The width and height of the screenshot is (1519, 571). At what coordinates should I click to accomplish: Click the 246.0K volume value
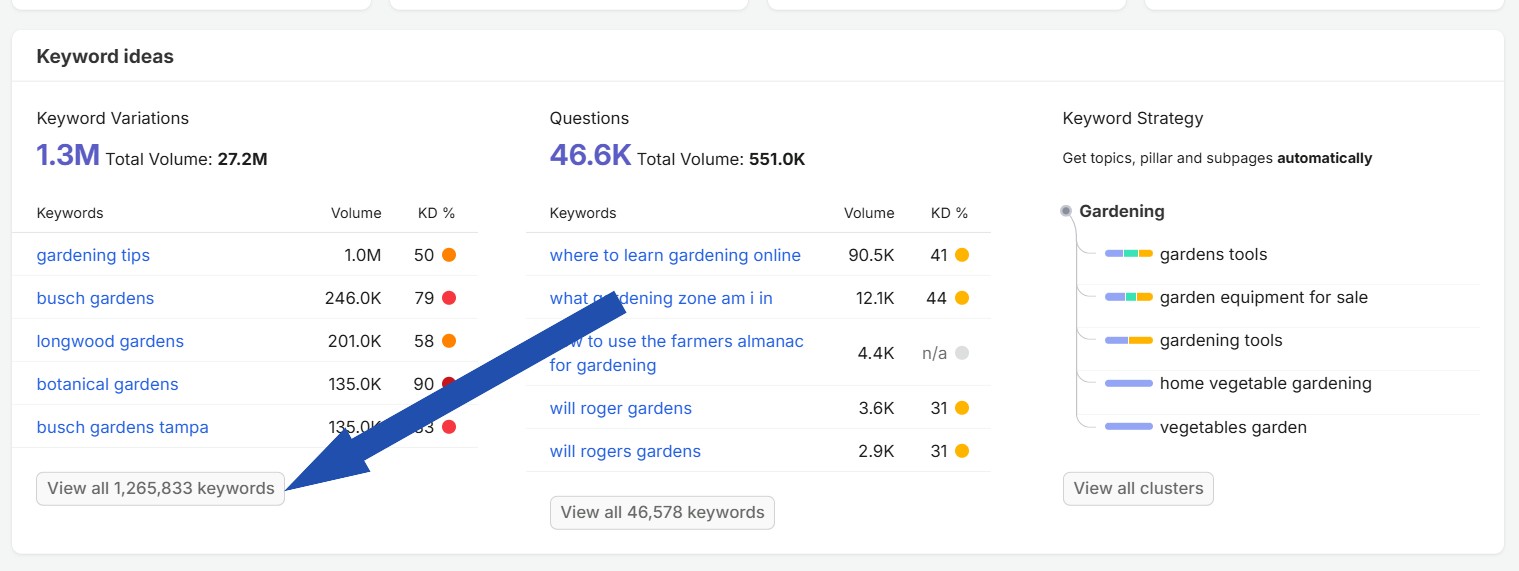tap(353, 298)
